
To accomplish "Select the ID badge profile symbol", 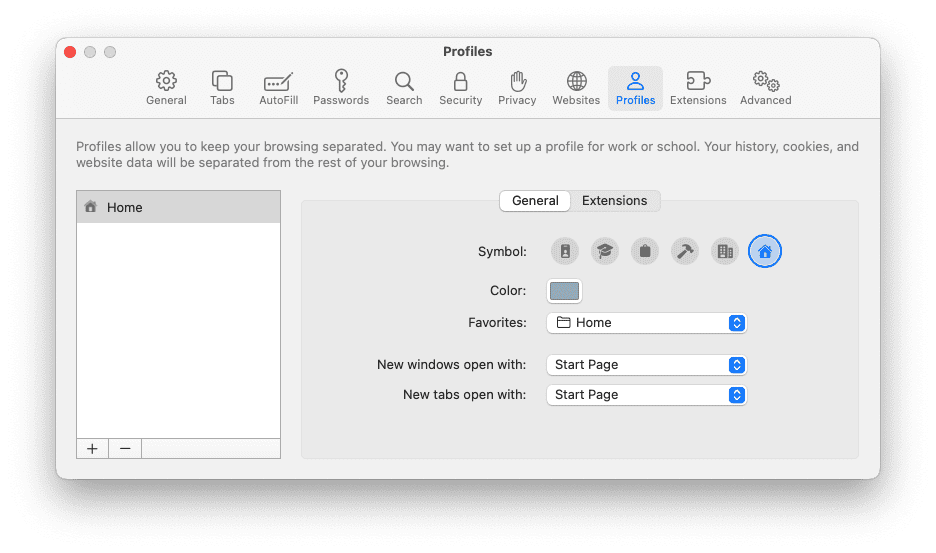I will [x=565, y=251].
